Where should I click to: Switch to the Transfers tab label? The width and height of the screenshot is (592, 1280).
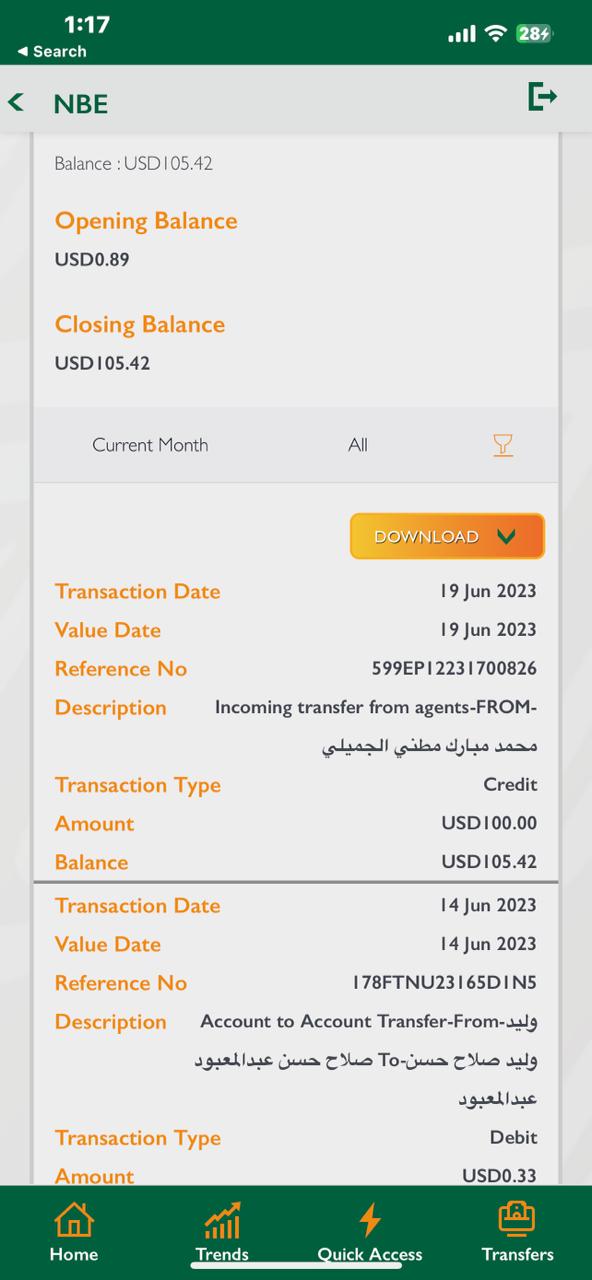pos(517,1254)
